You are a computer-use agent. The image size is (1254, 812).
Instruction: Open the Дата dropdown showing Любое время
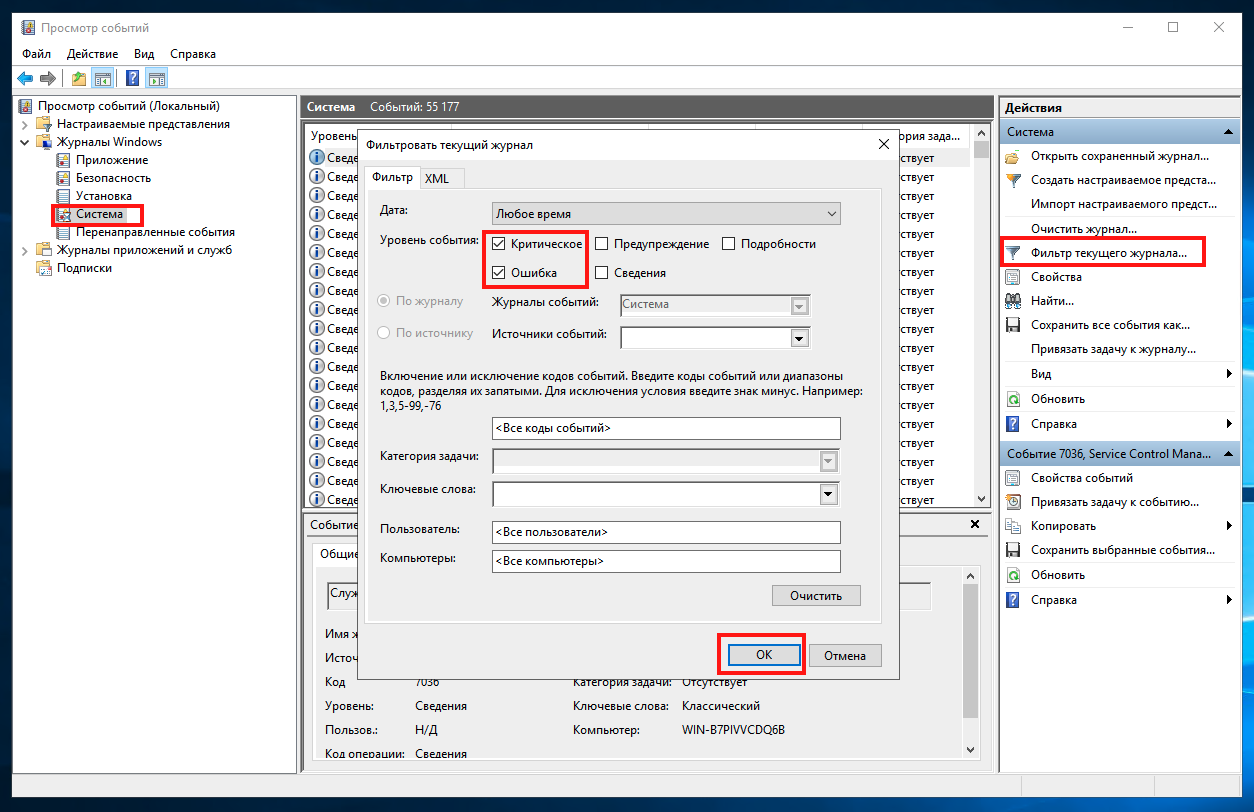point(664,212)
